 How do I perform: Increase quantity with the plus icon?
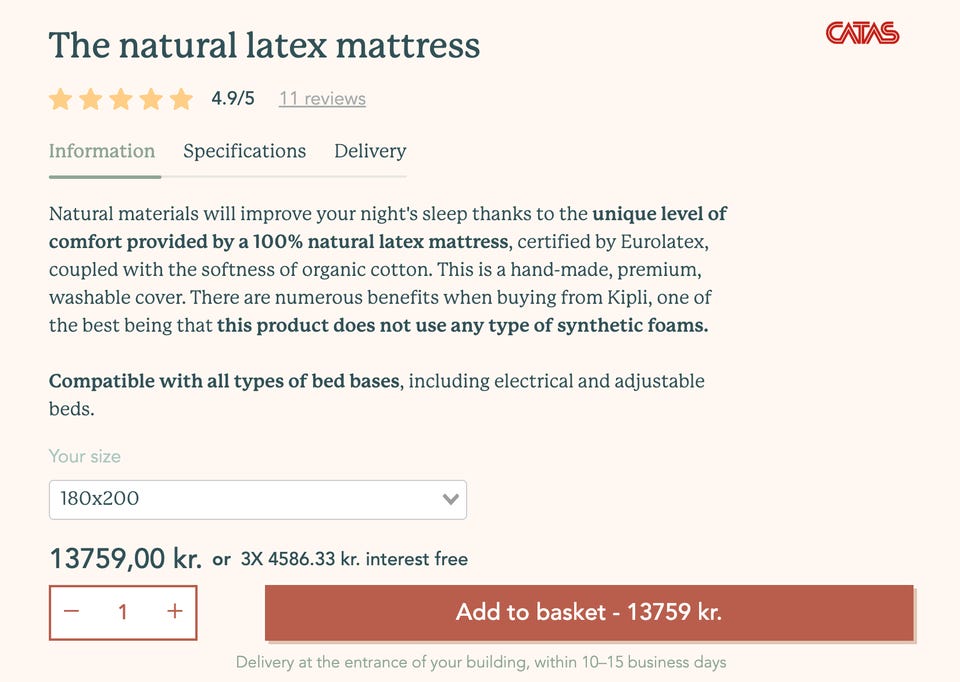175,612
